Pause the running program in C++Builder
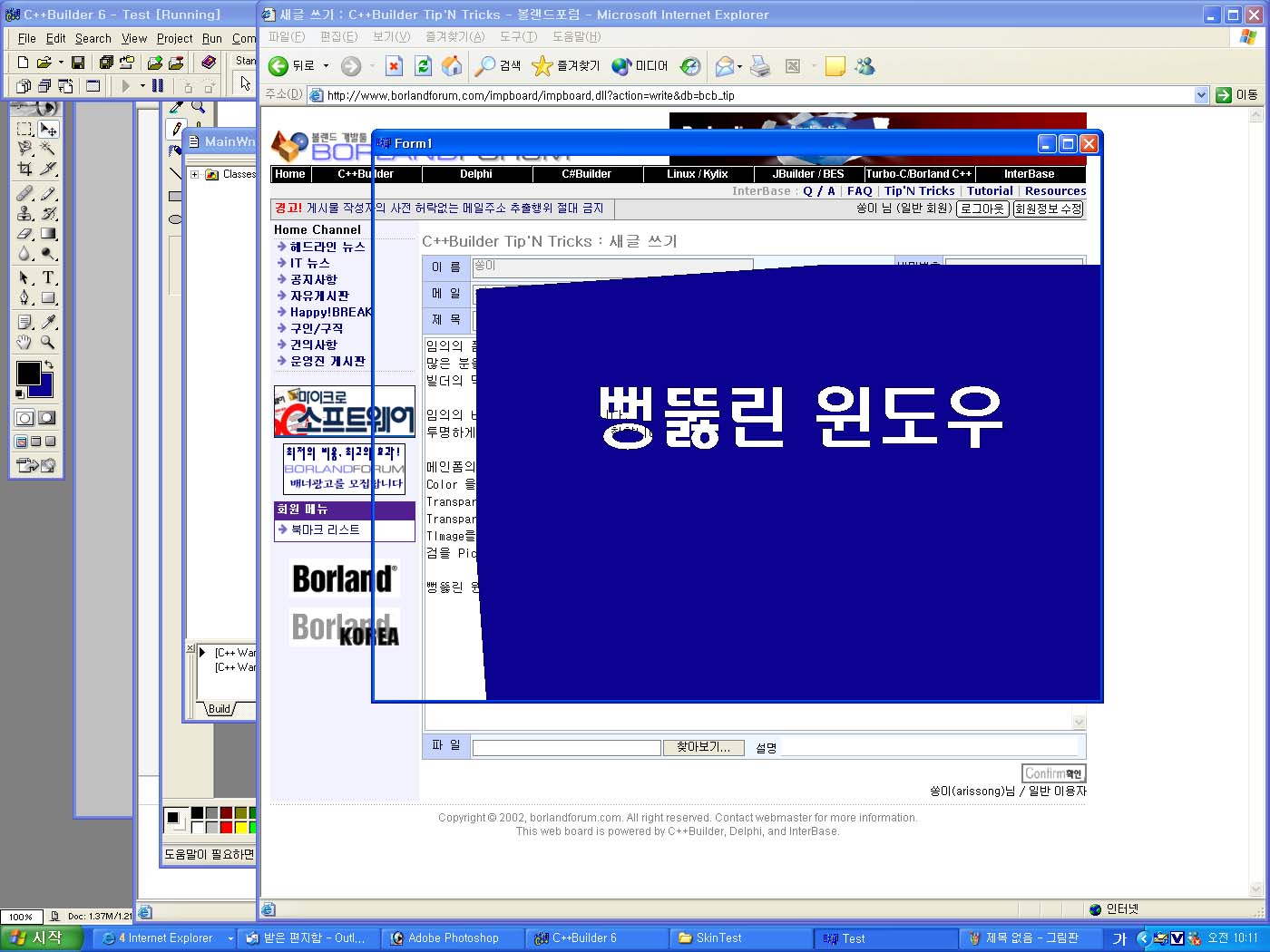Screen dimensions: 1270x952 point(158,86)
